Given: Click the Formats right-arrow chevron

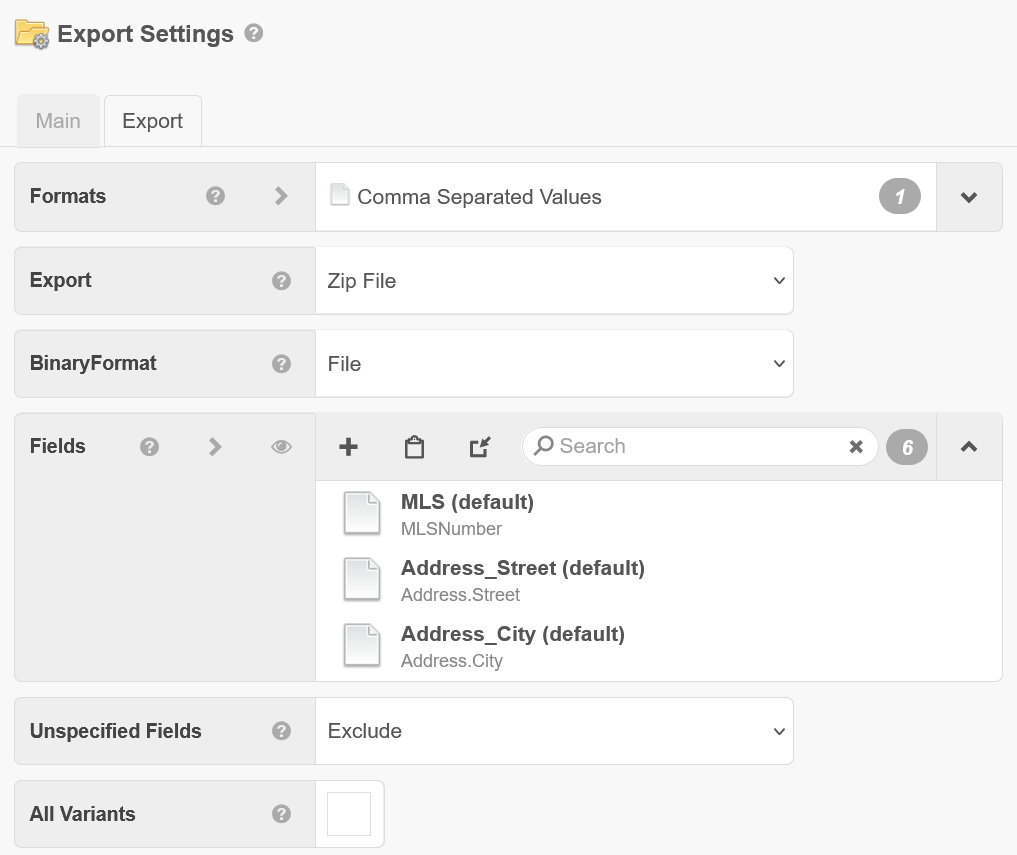Looking at the screenshot, I should point(281,196).
